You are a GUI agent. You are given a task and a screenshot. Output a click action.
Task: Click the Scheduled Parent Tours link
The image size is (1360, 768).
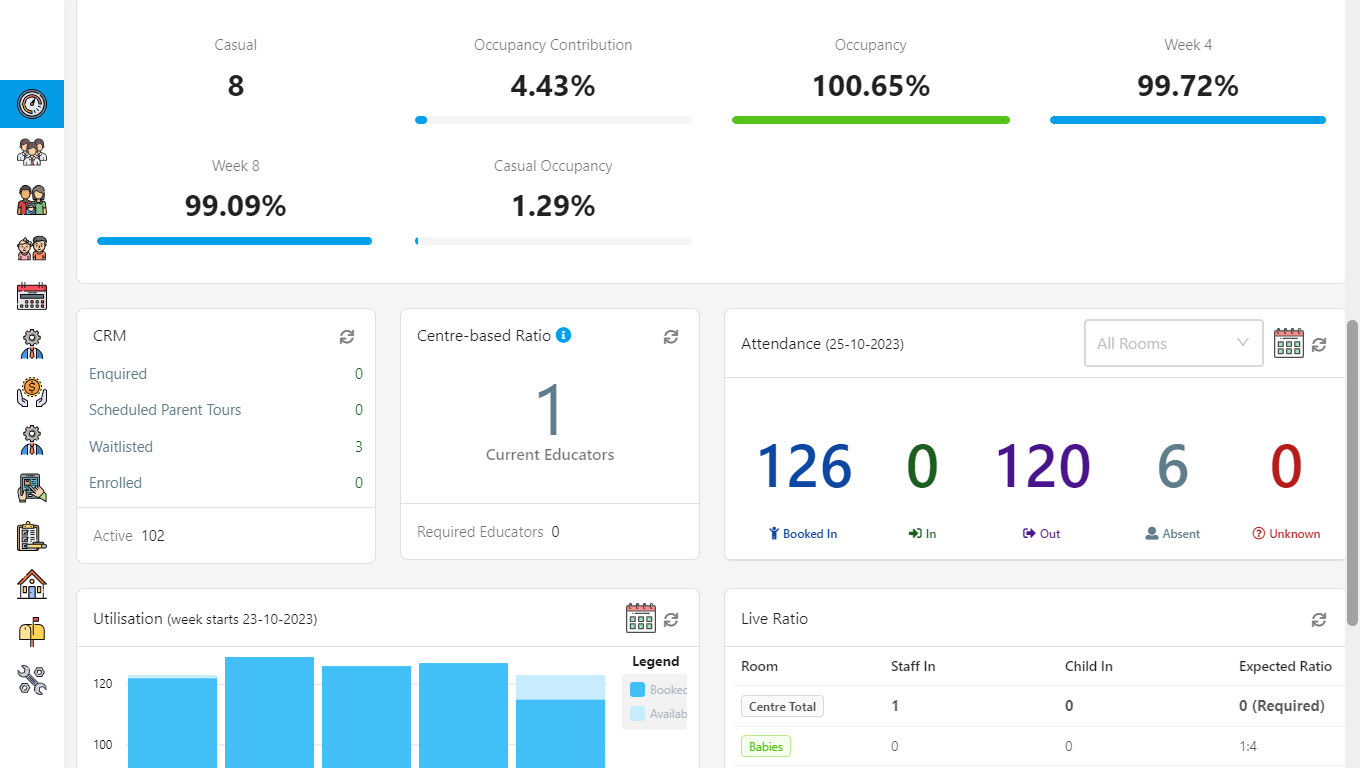click(165, 410)
